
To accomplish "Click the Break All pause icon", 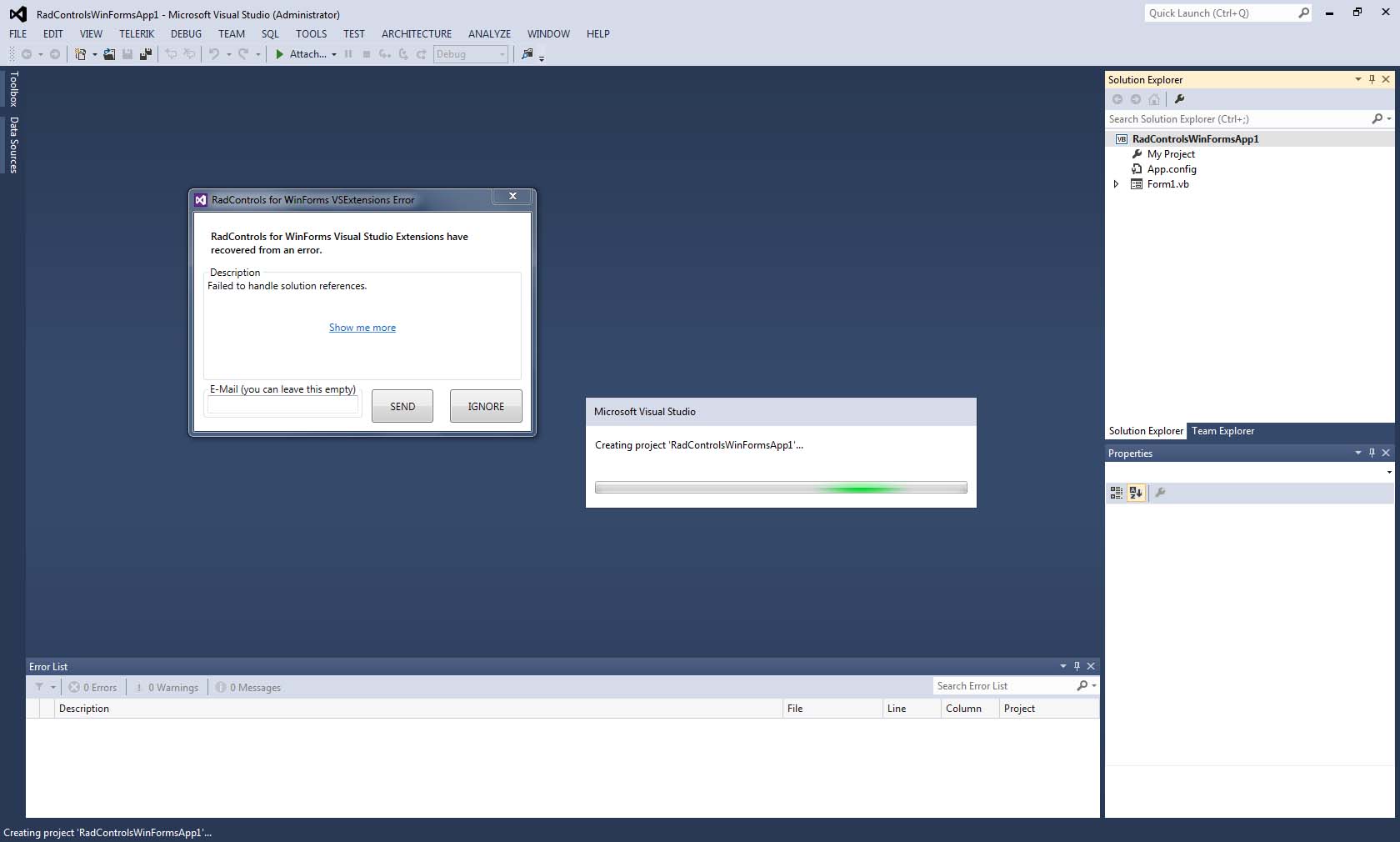I will (x=348, y=54).
